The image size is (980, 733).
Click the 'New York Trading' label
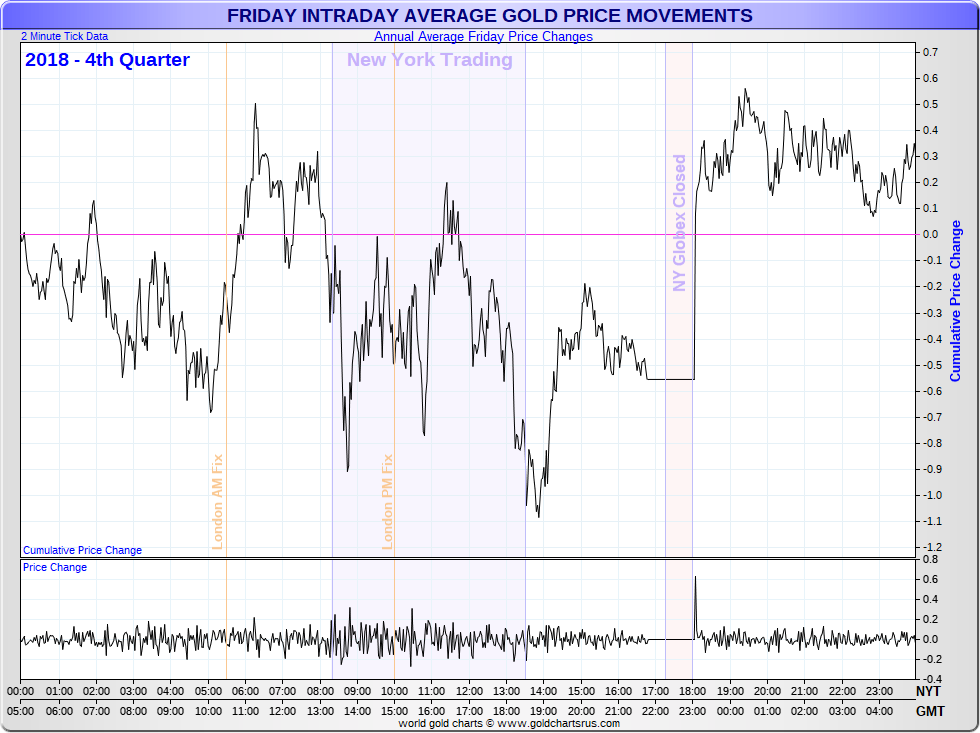(x=430, y=60)
